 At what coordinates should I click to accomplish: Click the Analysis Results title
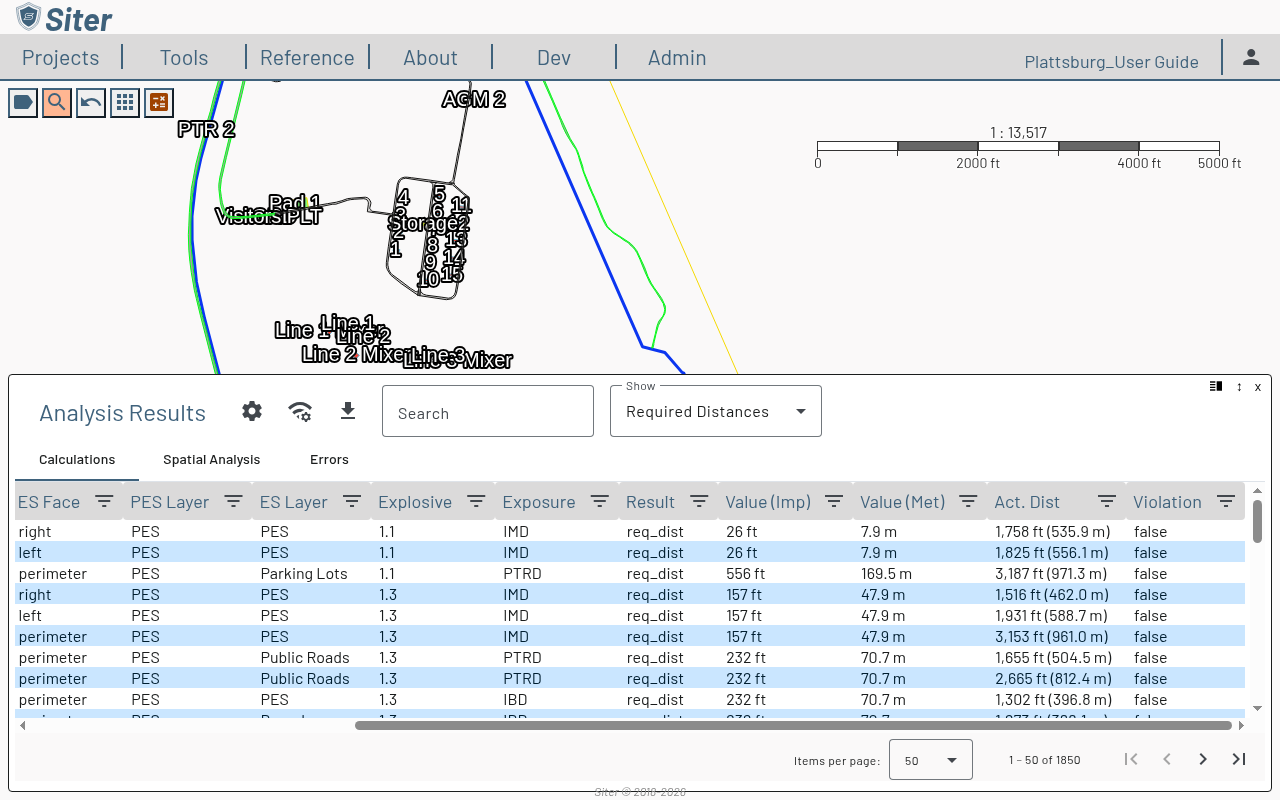tap(122, 413)
